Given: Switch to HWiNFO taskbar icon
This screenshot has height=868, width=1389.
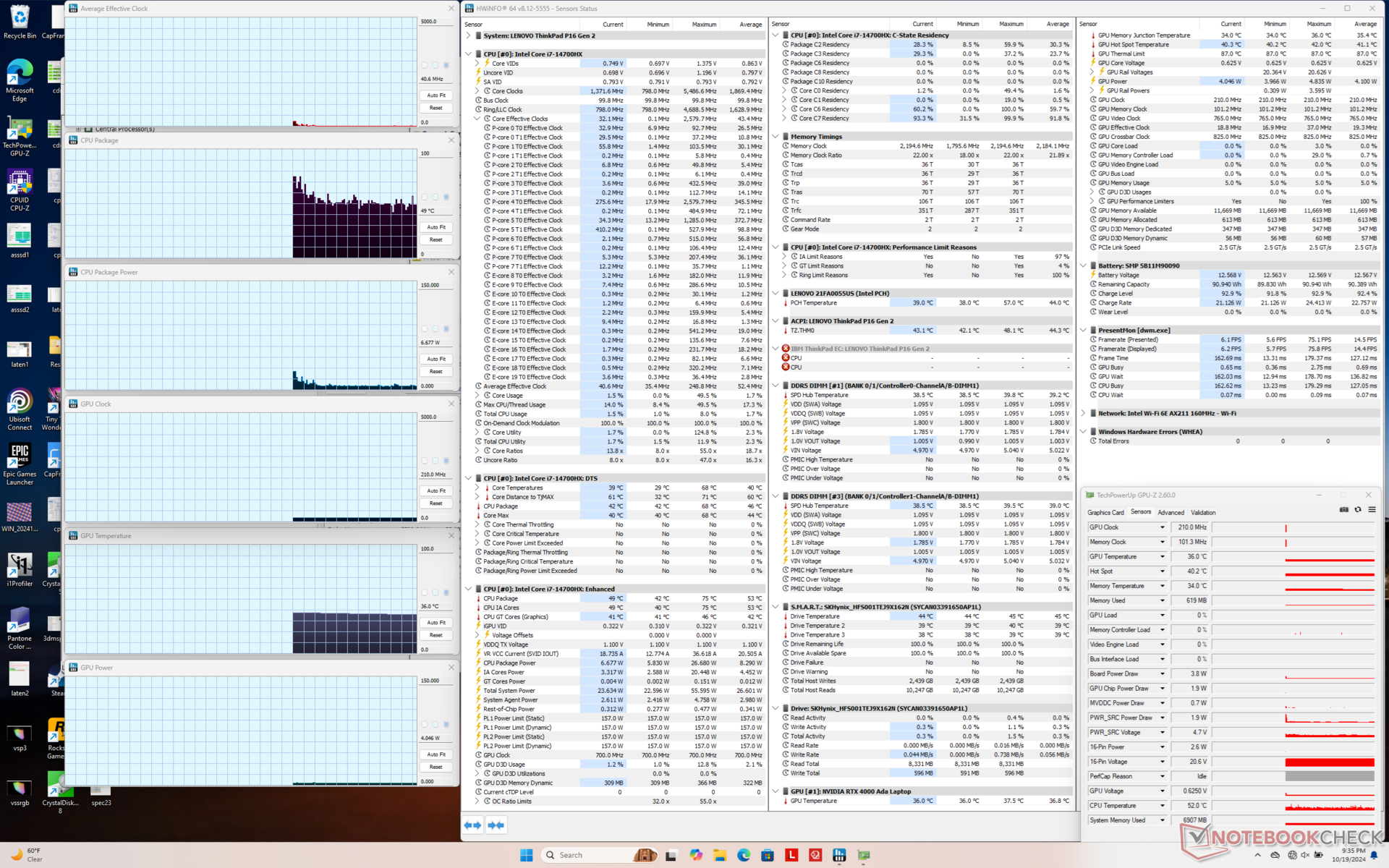Looking at the screenshot, I should pos(839,855).
